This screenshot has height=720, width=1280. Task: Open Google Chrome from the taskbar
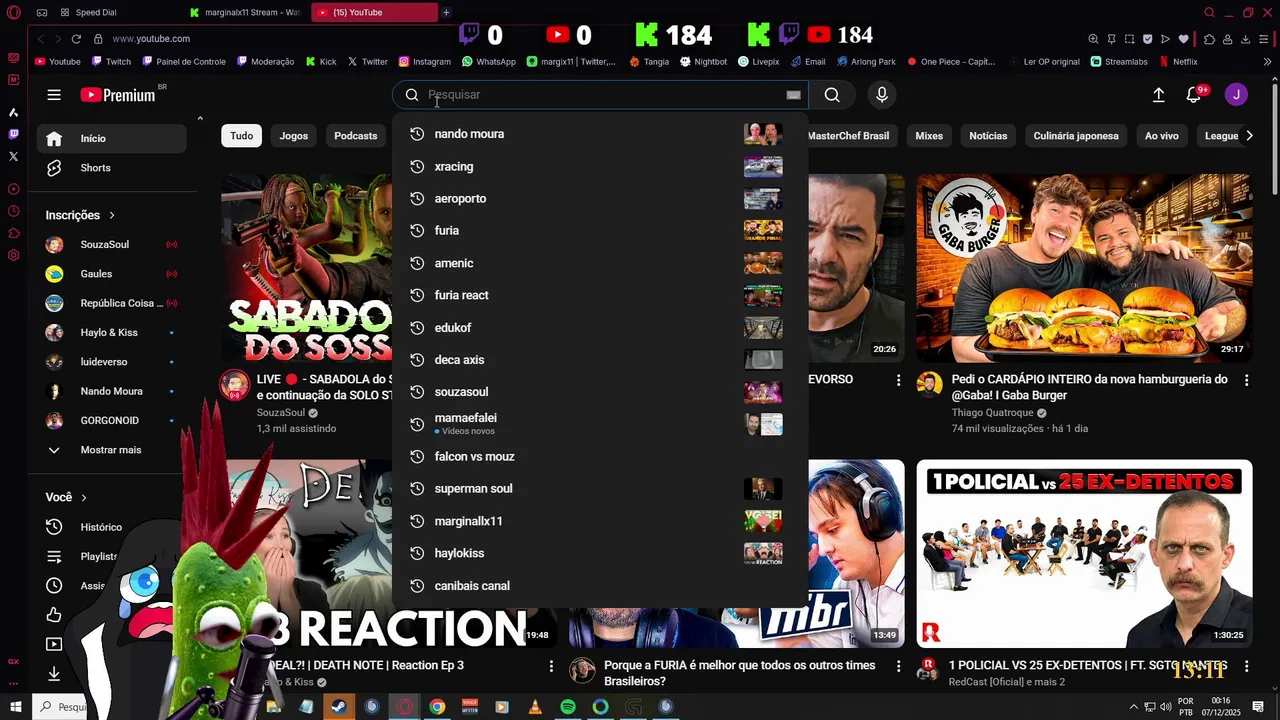coord(437,707)
